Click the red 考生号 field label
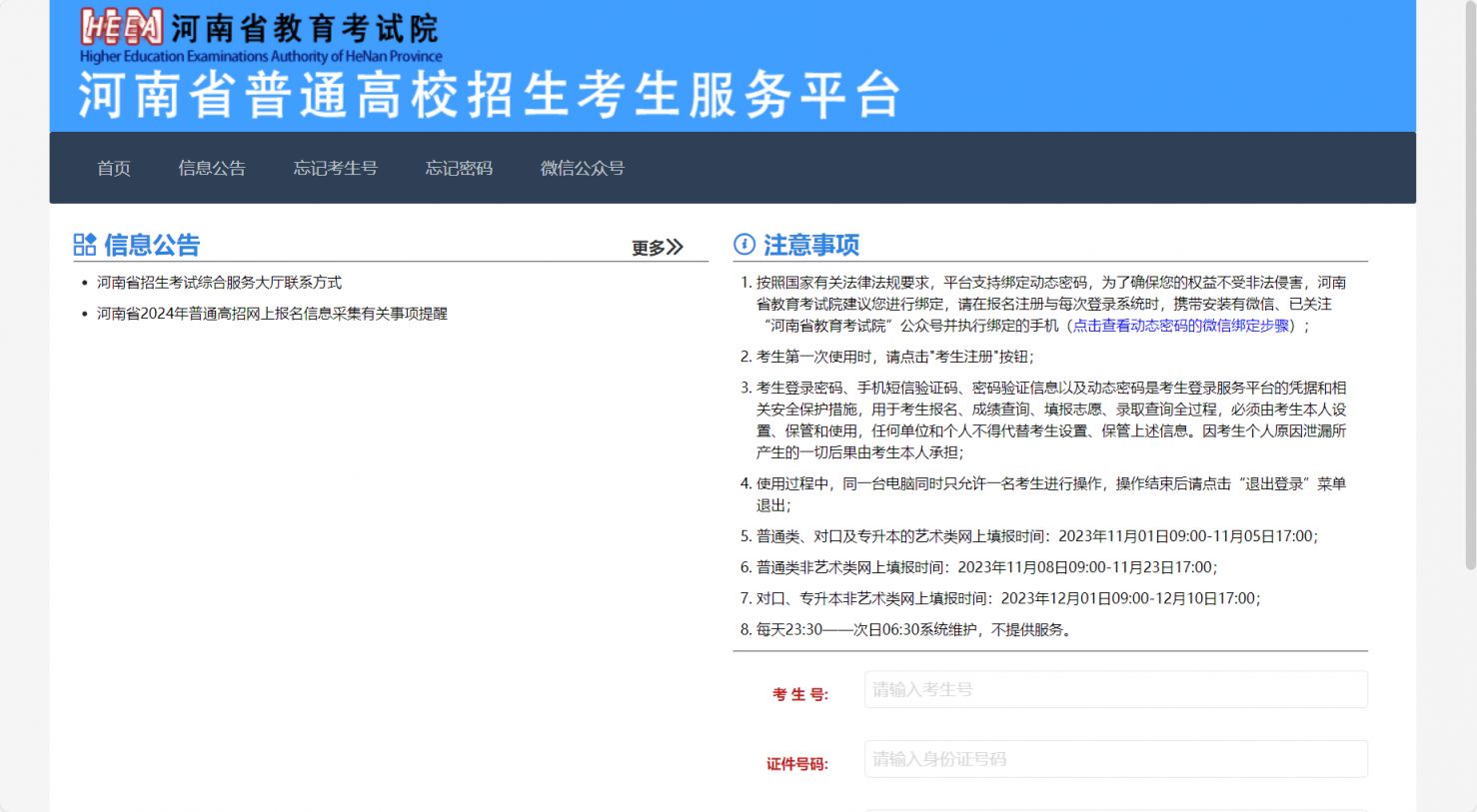The height and width of the screenshot is (812, 1477). (799, 694)
